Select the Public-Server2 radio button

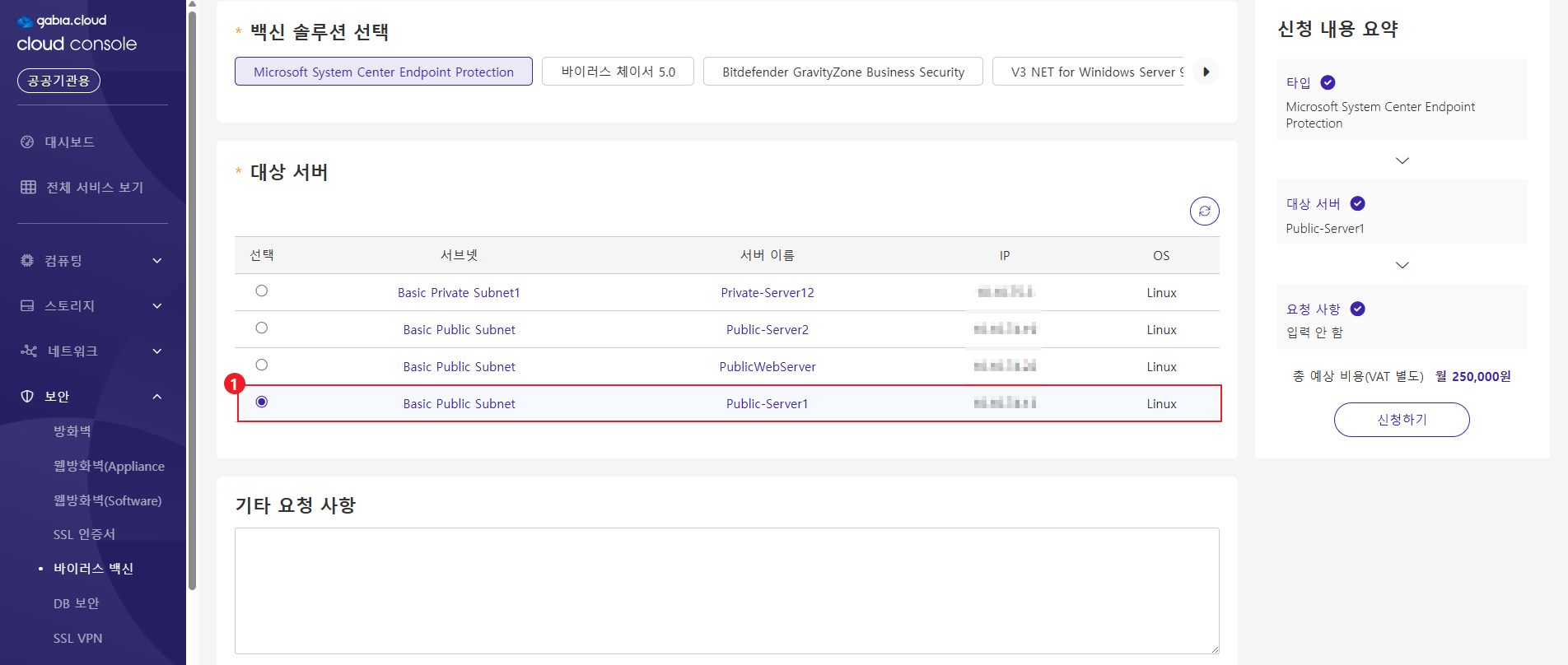point(262,328)
